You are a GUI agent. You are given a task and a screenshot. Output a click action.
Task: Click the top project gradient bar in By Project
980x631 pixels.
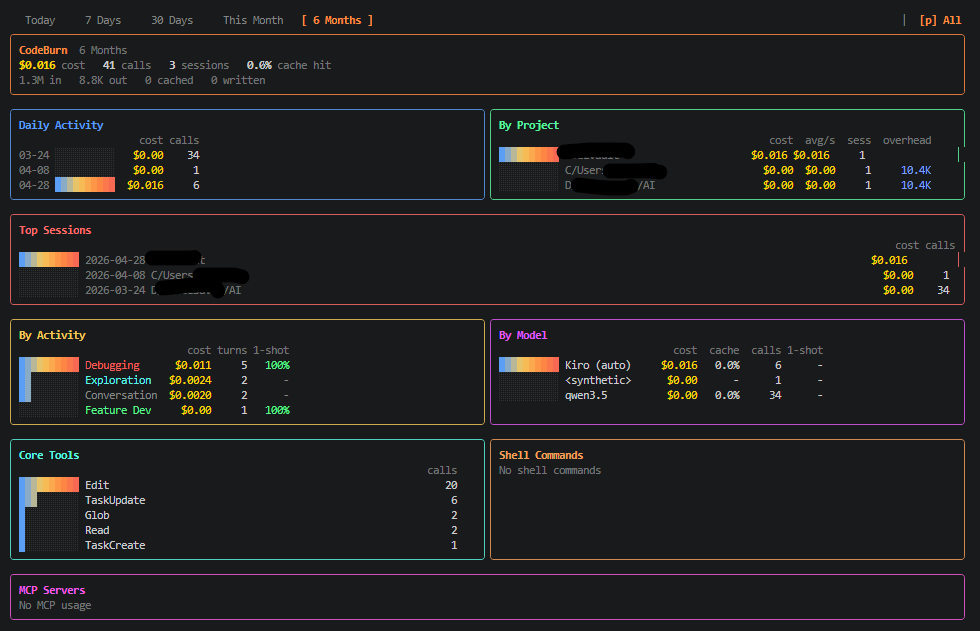point(529,154)
